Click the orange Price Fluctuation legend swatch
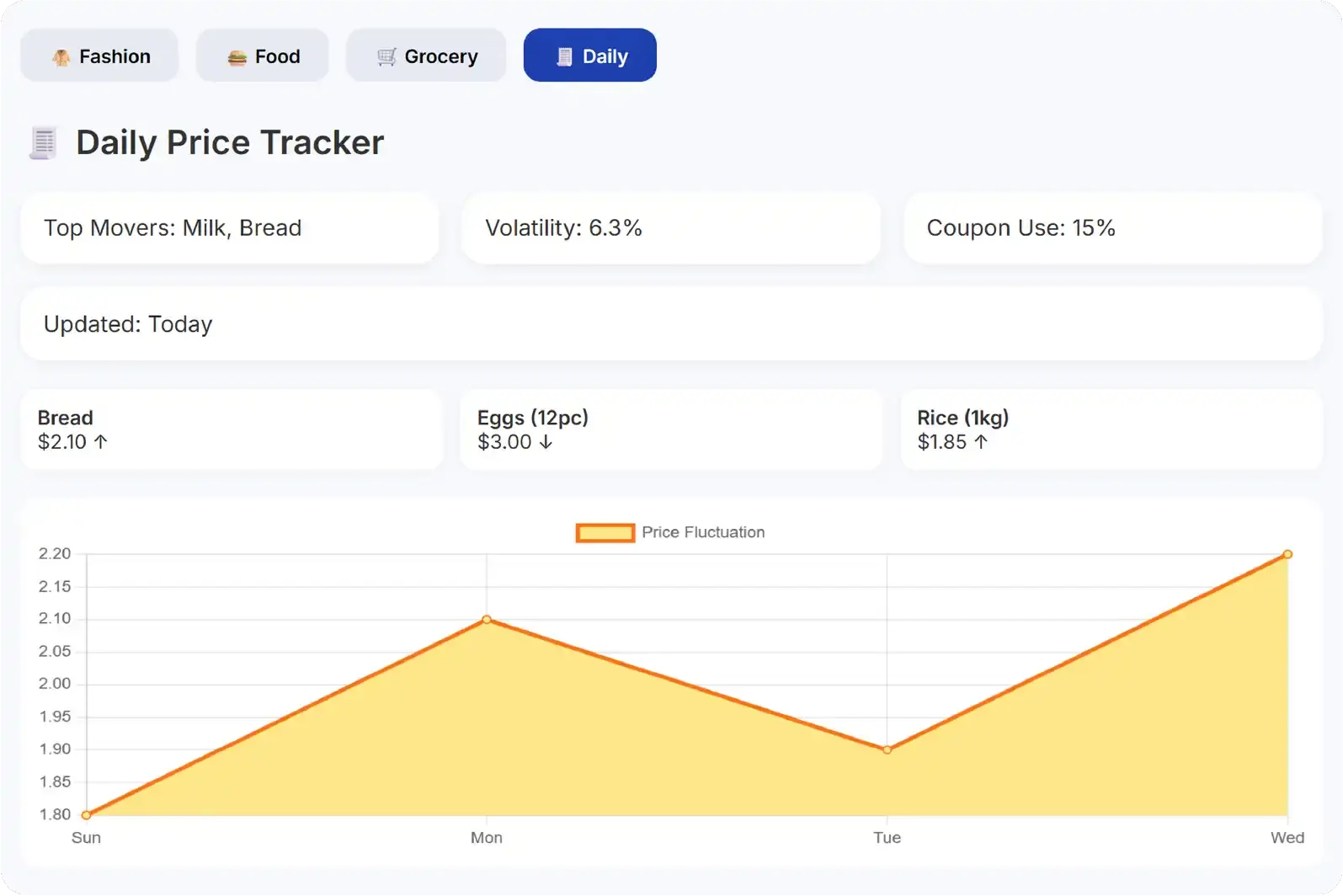Viewport: 1343px width, 896px height. coord(605,533)
